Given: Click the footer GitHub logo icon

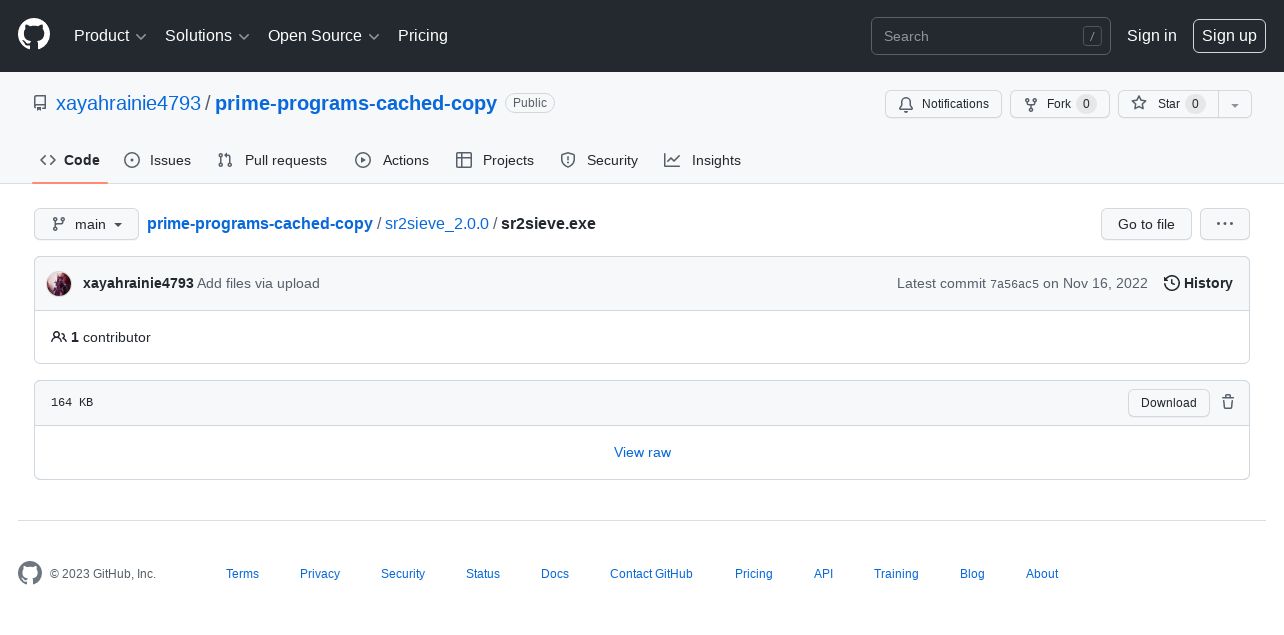Looking at the screenshot, I should [30, 573].
